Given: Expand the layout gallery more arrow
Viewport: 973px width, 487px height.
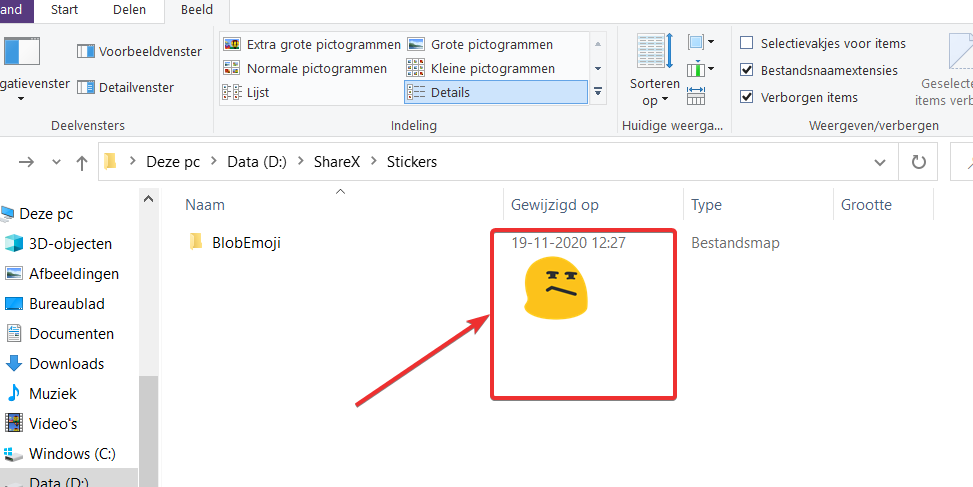Looking at the screenshot, I should [598, 92].
